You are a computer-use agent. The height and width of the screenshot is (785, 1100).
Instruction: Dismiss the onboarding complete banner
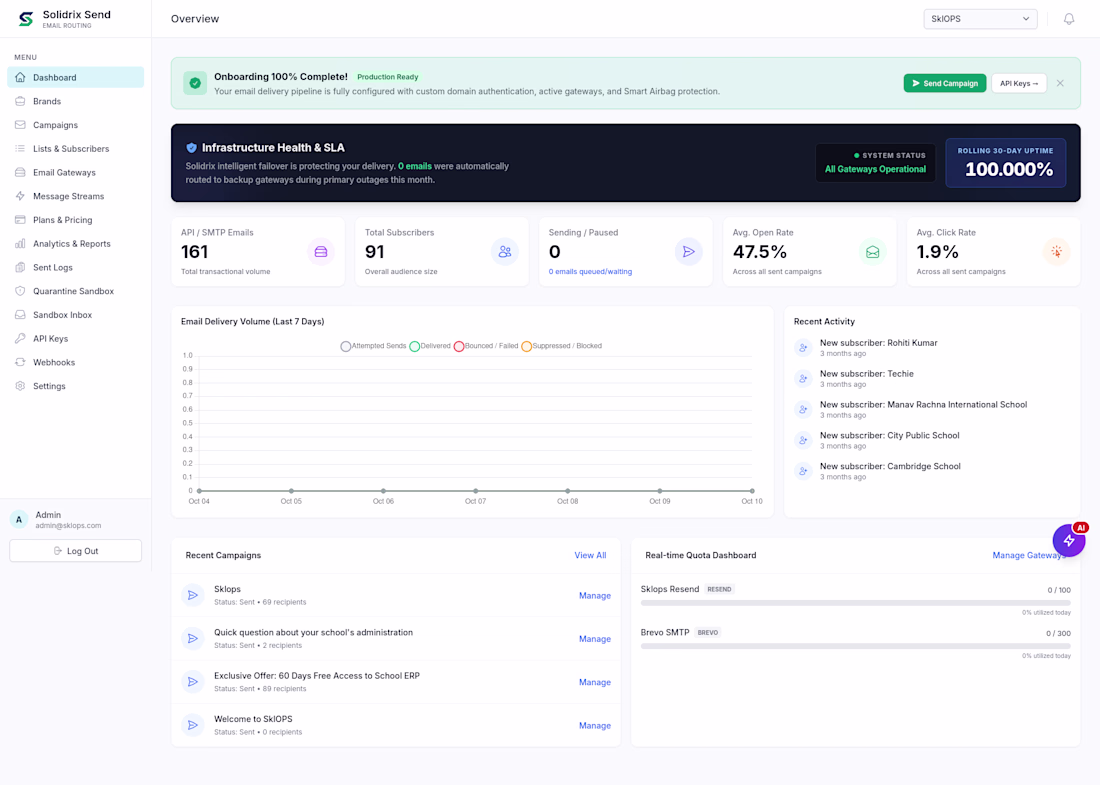(x=1060, y=83)
